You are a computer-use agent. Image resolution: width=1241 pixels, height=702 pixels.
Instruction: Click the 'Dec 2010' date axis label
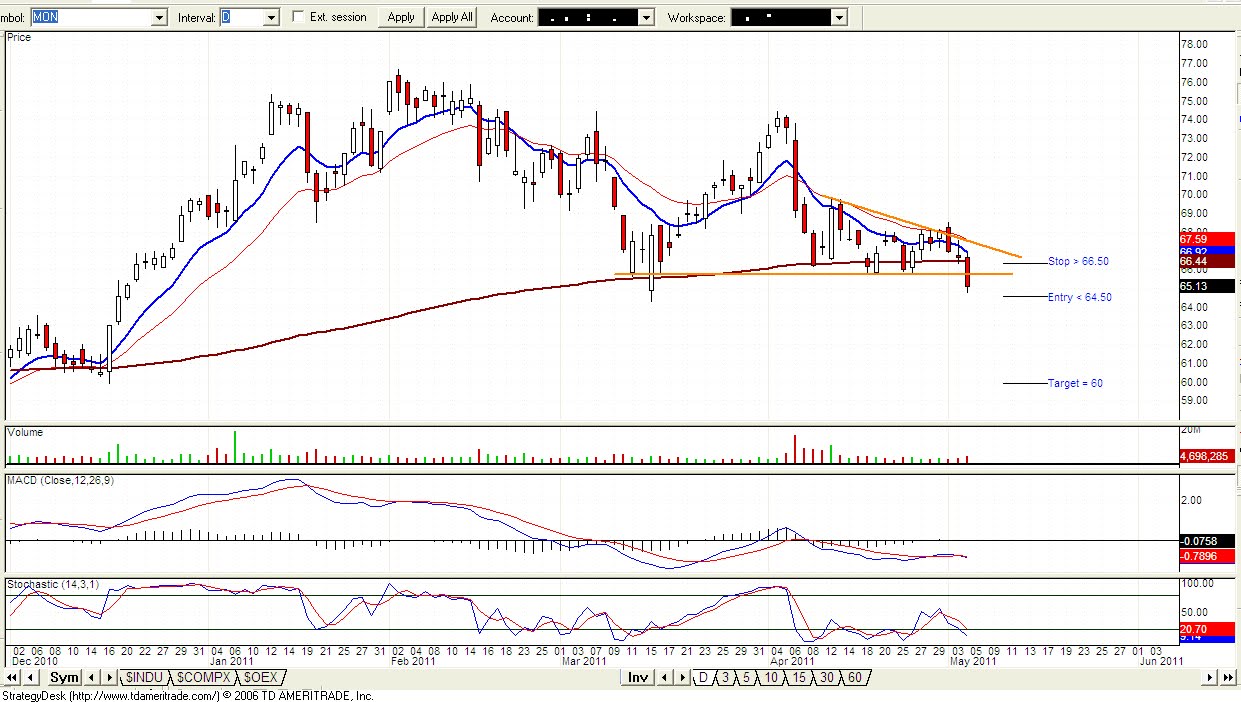pyautogui.click(x=36, y=661)
